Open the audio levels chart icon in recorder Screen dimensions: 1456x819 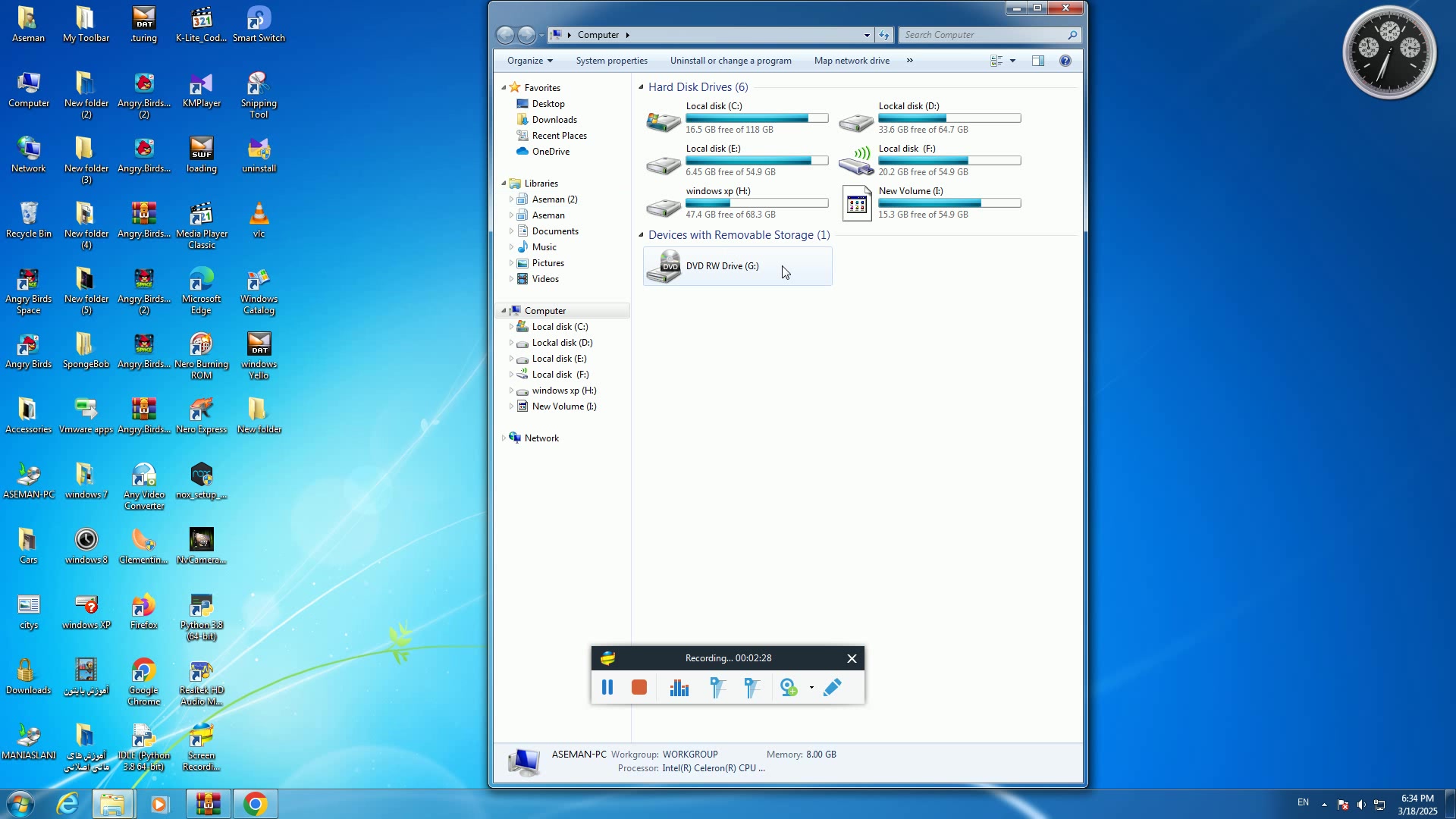pyautogui.click(x=679, y=687)
